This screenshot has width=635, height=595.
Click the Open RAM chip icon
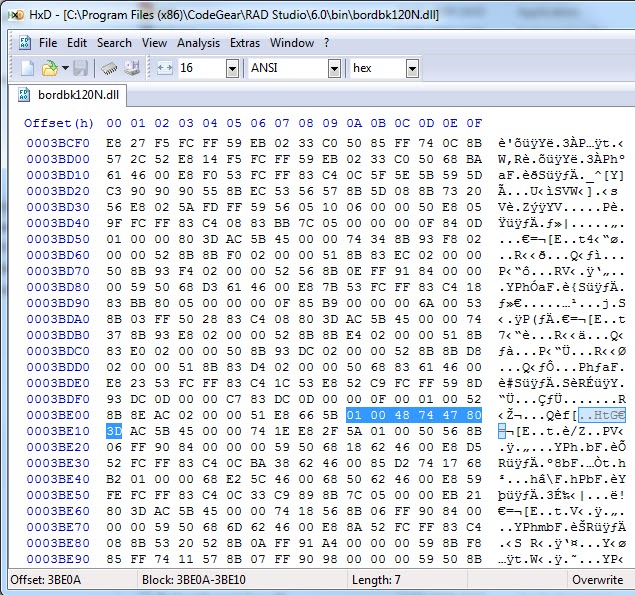tap(109, 68)
